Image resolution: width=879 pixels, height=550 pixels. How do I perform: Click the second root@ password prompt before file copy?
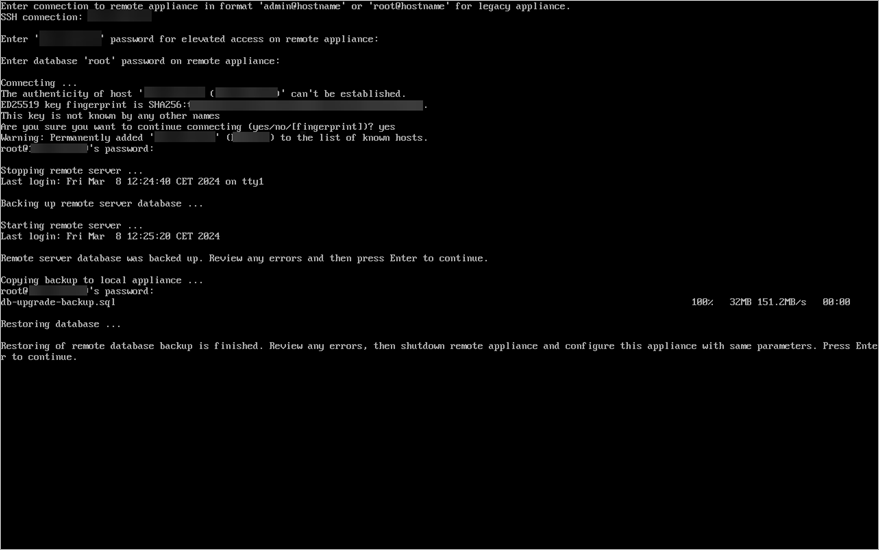tap(77, 291)
